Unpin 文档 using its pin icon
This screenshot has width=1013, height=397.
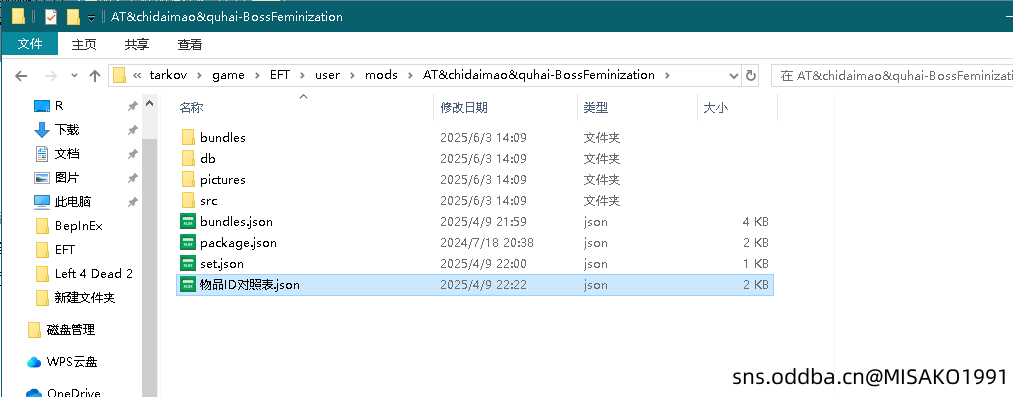pyautogui.click(x=132, y=154)
